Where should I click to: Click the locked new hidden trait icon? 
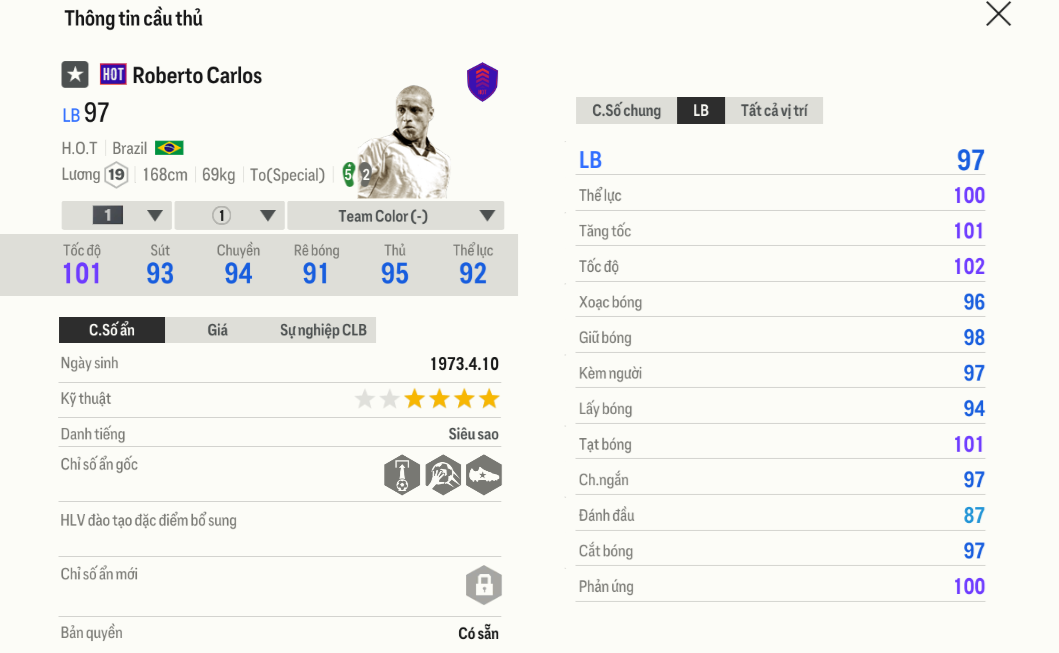(484, 585)
